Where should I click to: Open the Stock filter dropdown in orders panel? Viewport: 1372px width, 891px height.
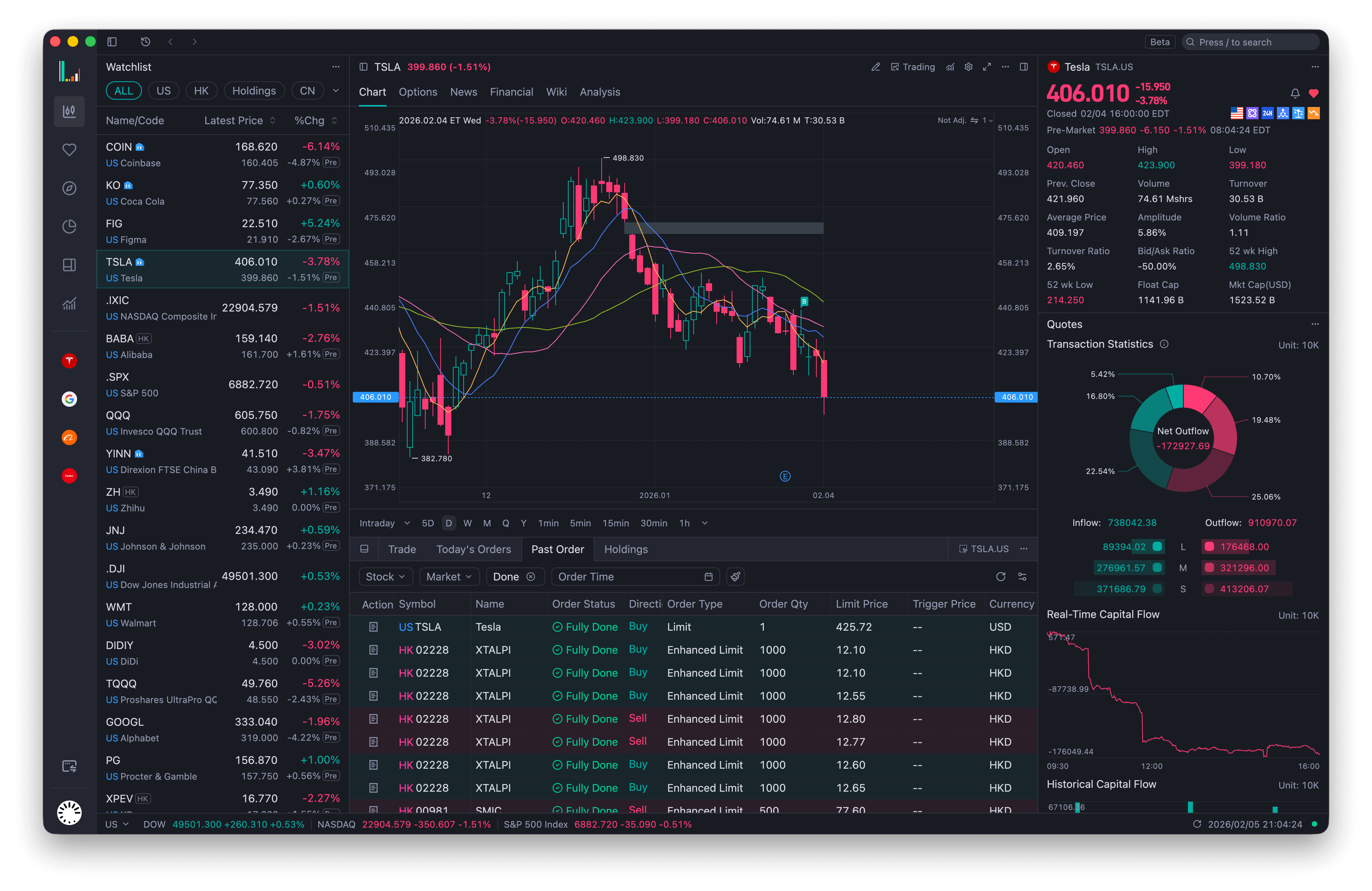[x=385, y=576]
